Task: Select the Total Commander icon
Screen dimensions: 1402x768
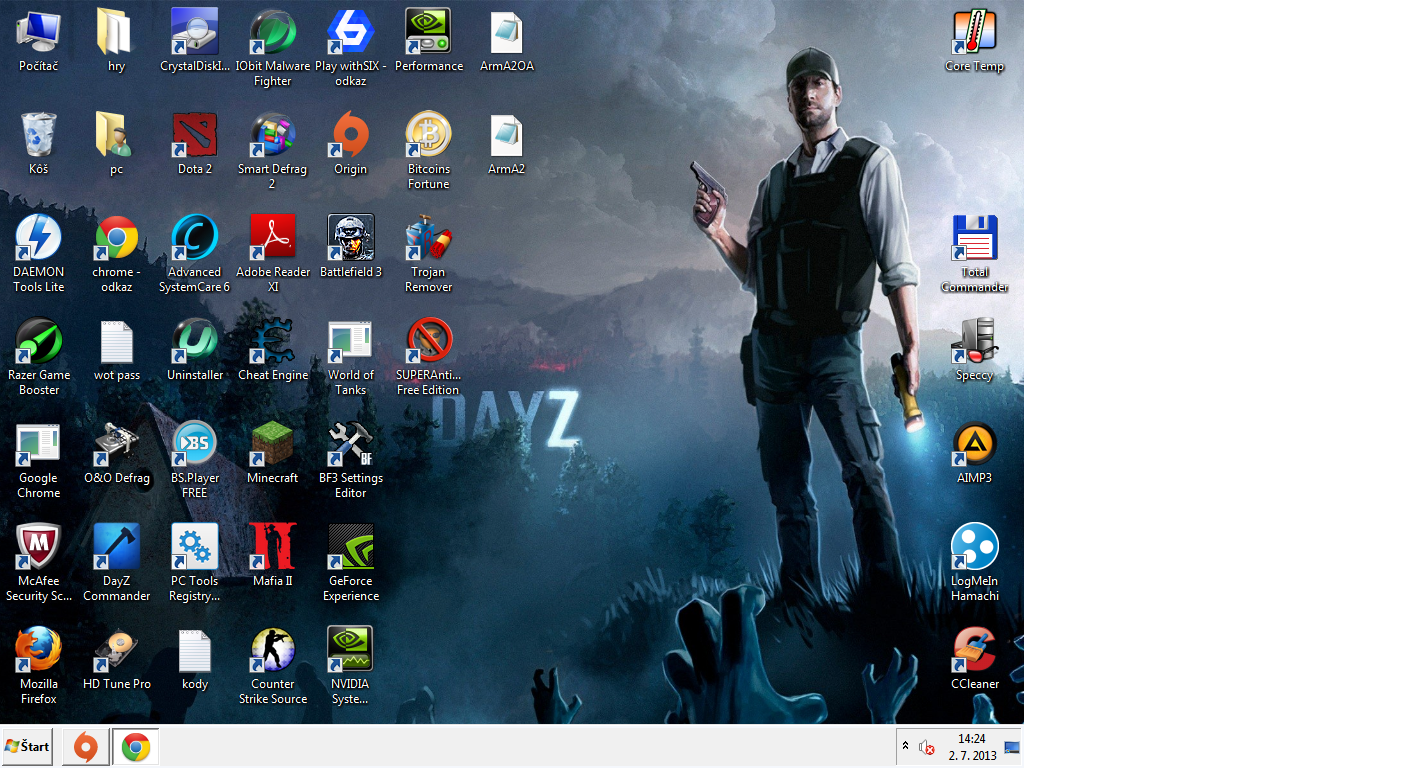Action: pos(974,254)
